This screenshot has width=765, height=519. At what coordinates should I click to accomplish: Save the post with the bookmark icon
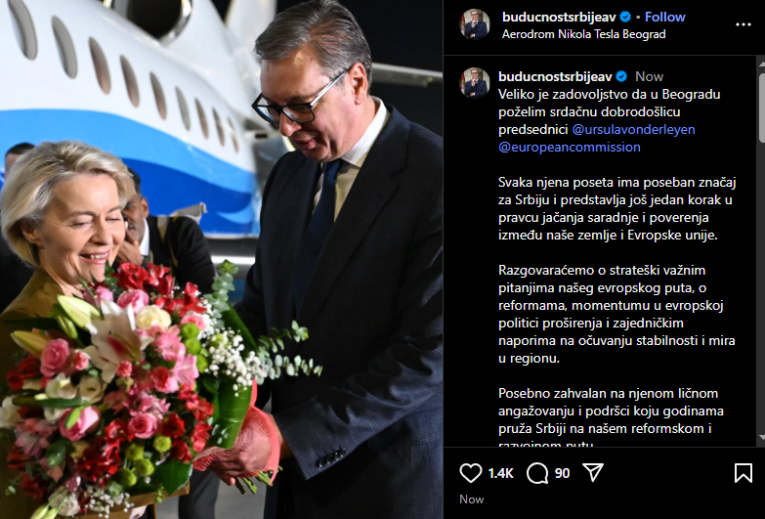point(743,473)
